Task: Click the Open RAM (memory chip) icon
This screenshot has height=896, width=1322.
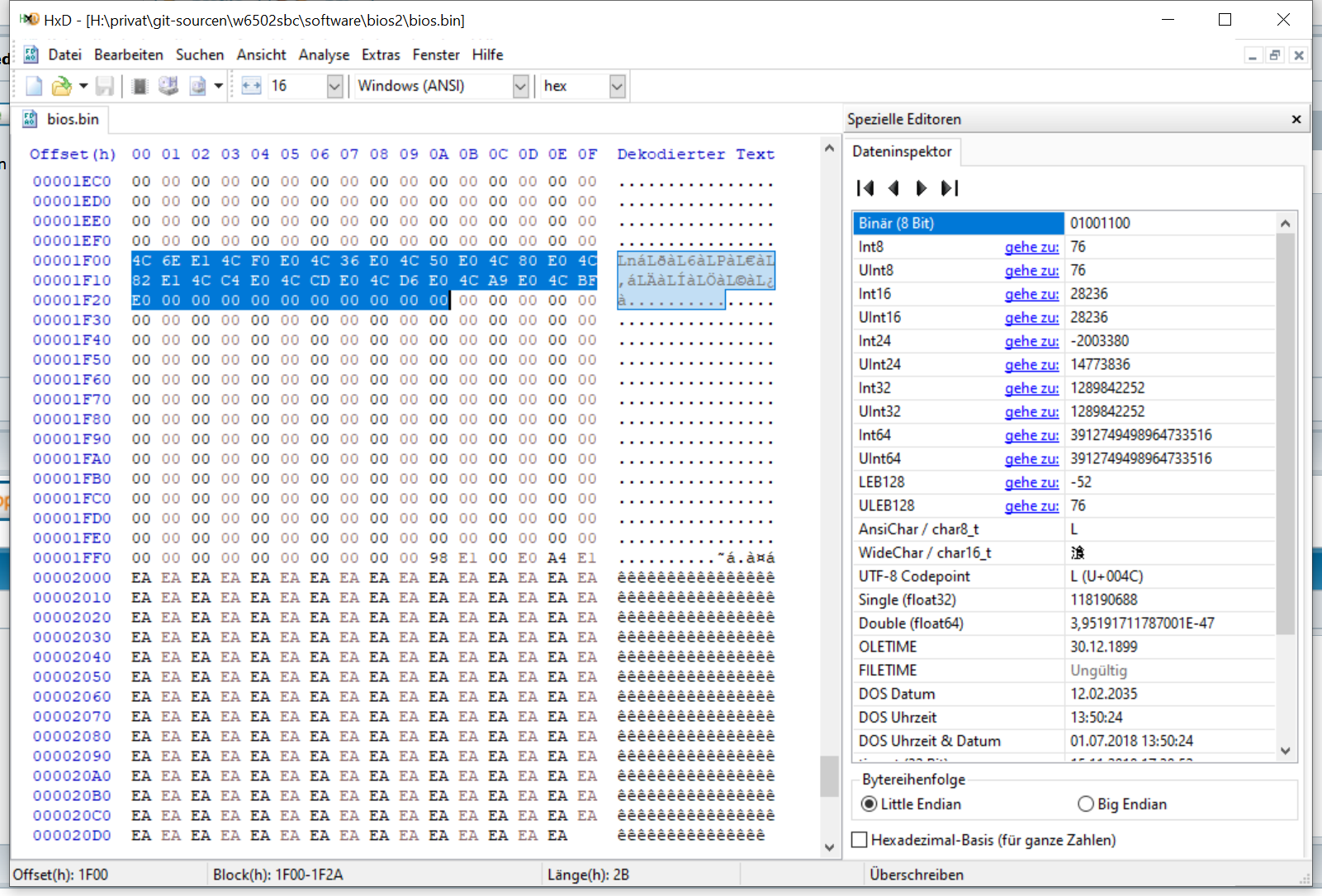Action: pos(140,86)
